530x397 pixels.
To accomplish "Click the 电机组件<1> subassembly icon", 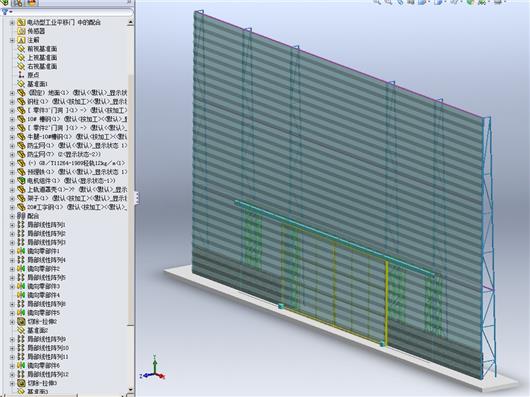I will coord(21,181).
